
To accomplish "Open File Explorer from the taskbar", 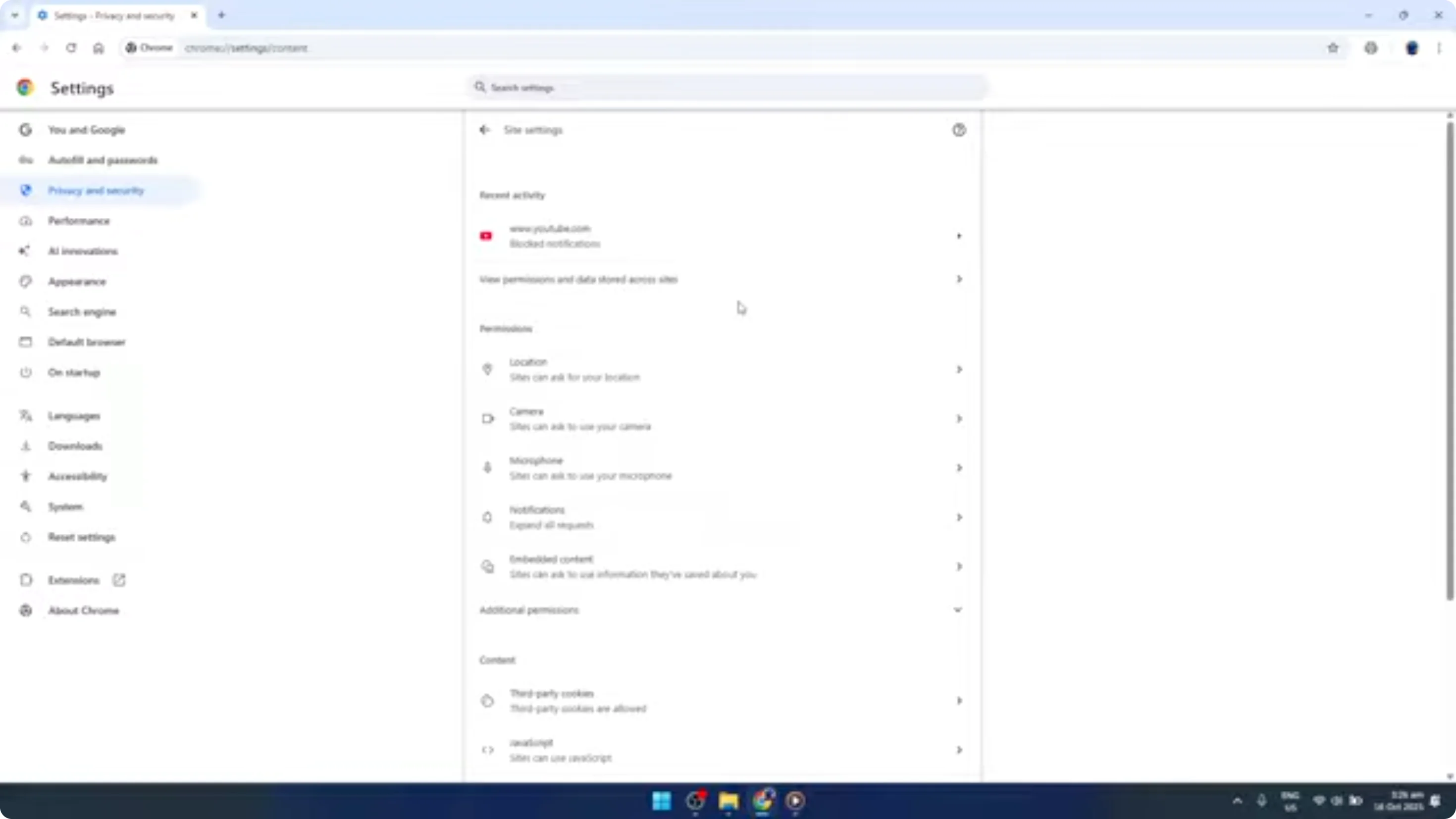I will tap(728, 801).
